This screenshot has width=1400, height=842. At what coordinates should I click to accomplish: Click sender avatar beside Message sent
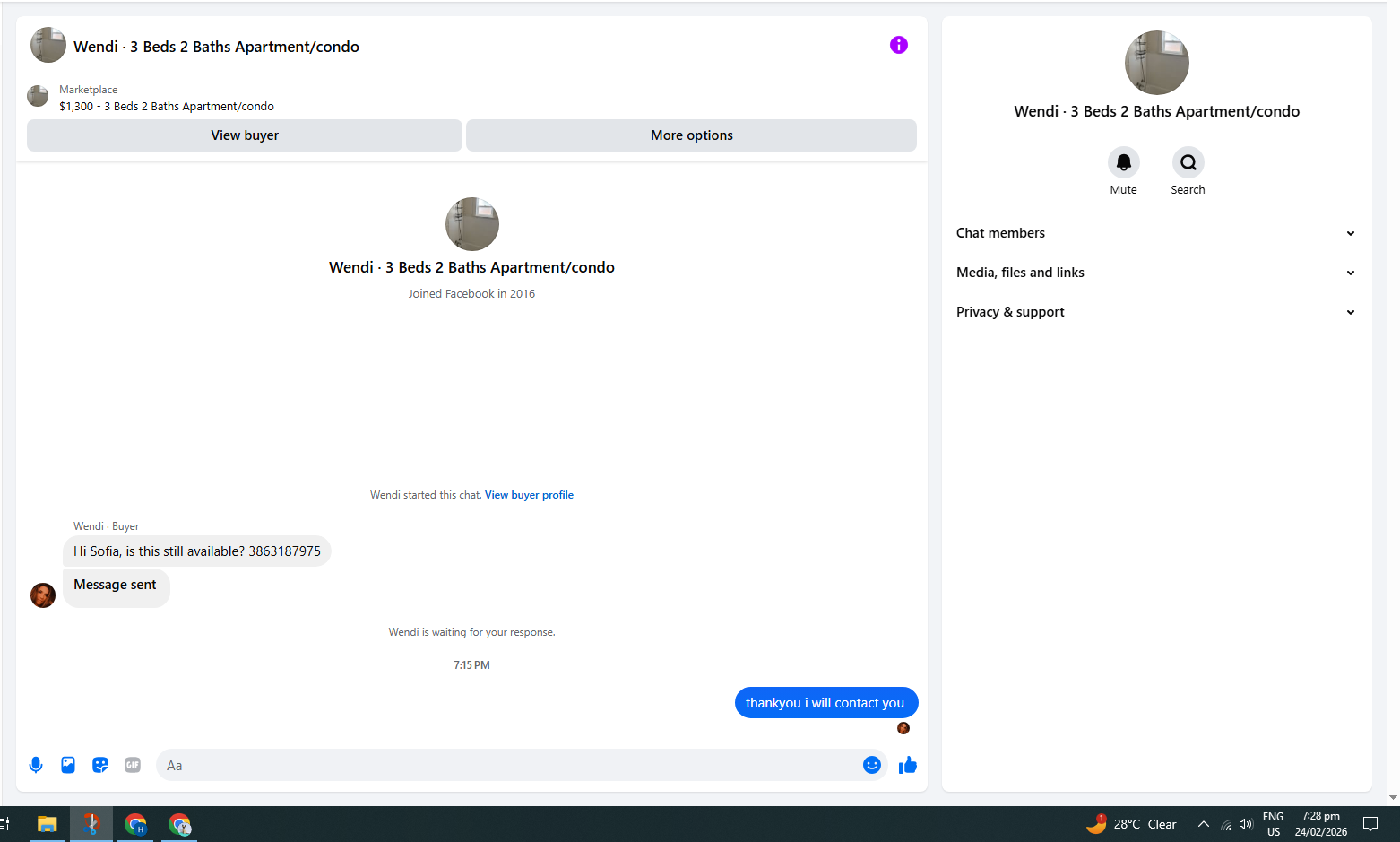point(43,595)
